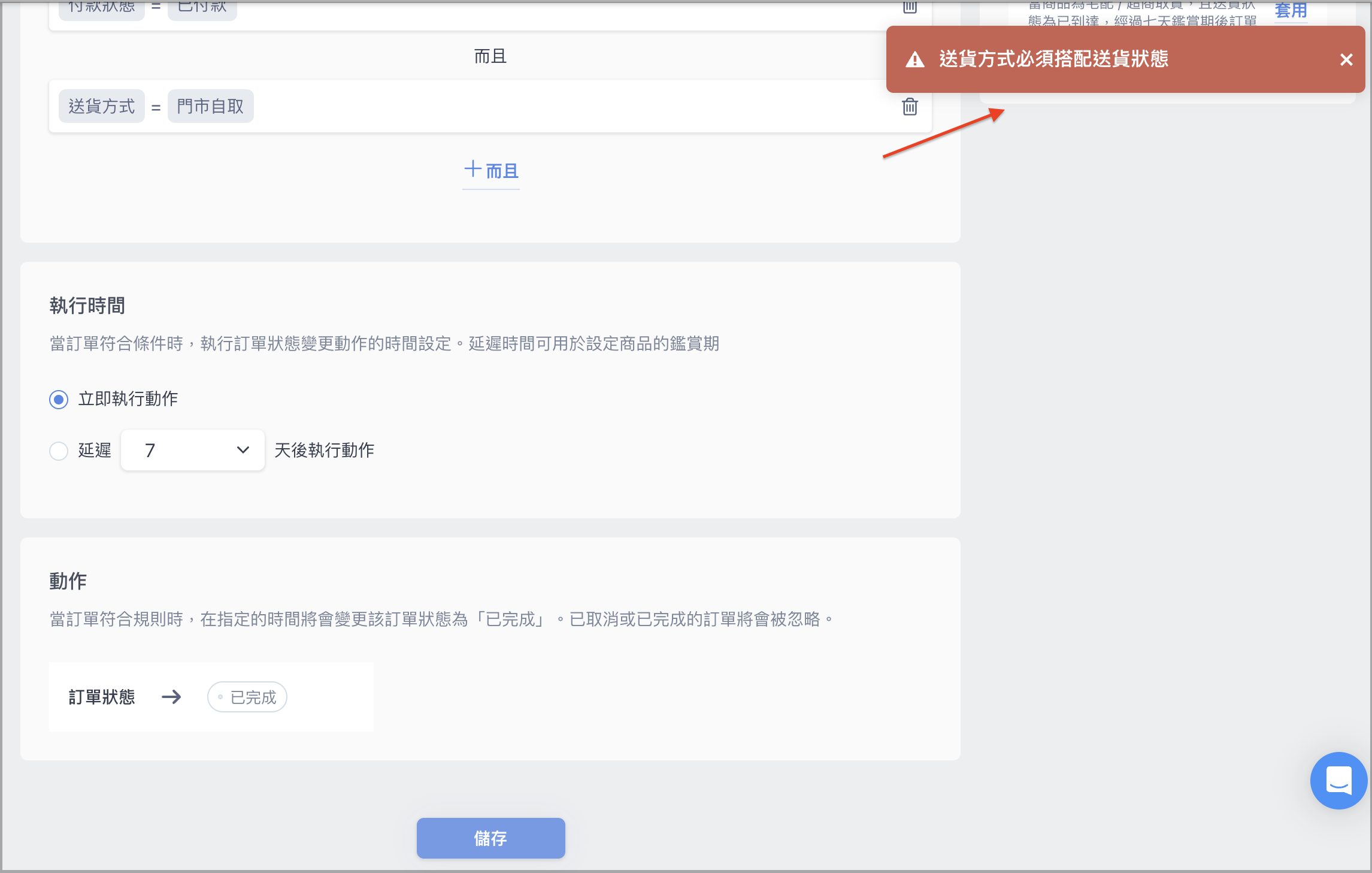Image resolution: width=1372 pixels, height=873 pixels.
Task: Click the warning triangle icon in alert
Action: point(914,59)
